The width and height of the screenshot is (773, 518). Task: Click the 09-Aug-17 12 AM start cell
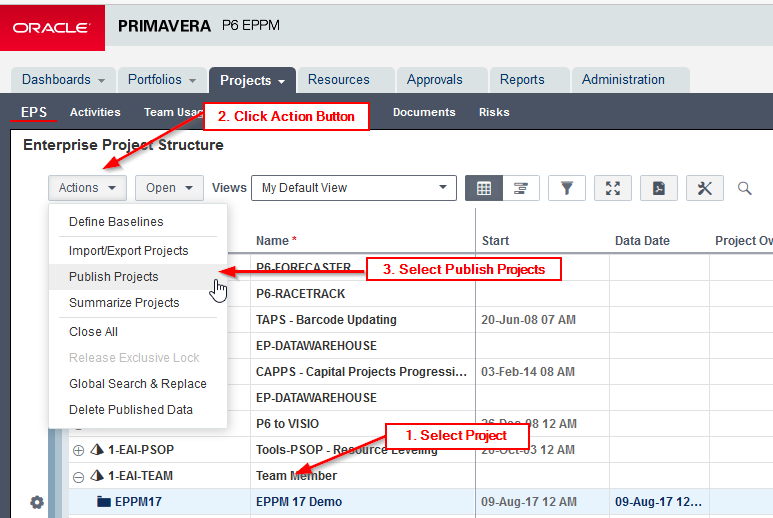(x=542, y=502)
